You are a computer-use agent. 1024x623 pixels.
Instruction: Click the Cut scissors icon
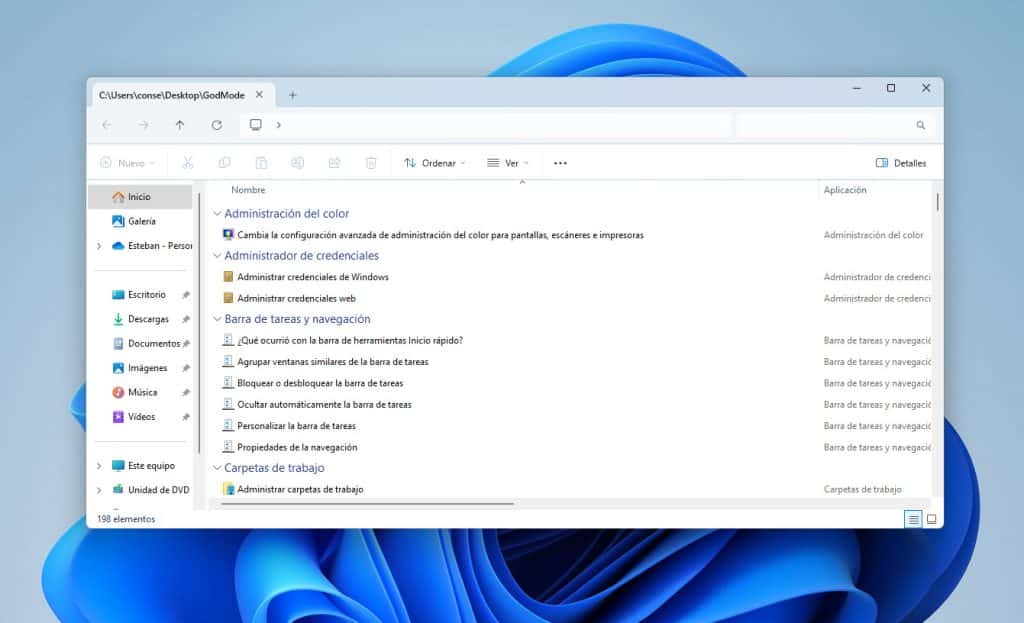(x=187, y=163)
